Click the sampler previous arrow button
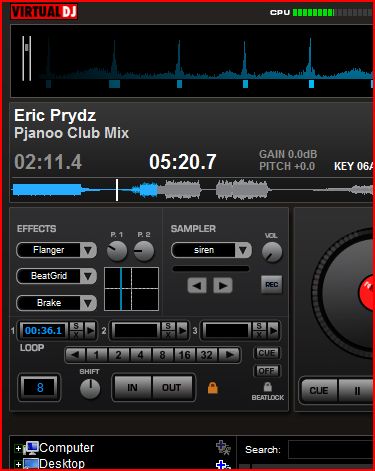Viewport: 375px width, 471px height. 197,285
